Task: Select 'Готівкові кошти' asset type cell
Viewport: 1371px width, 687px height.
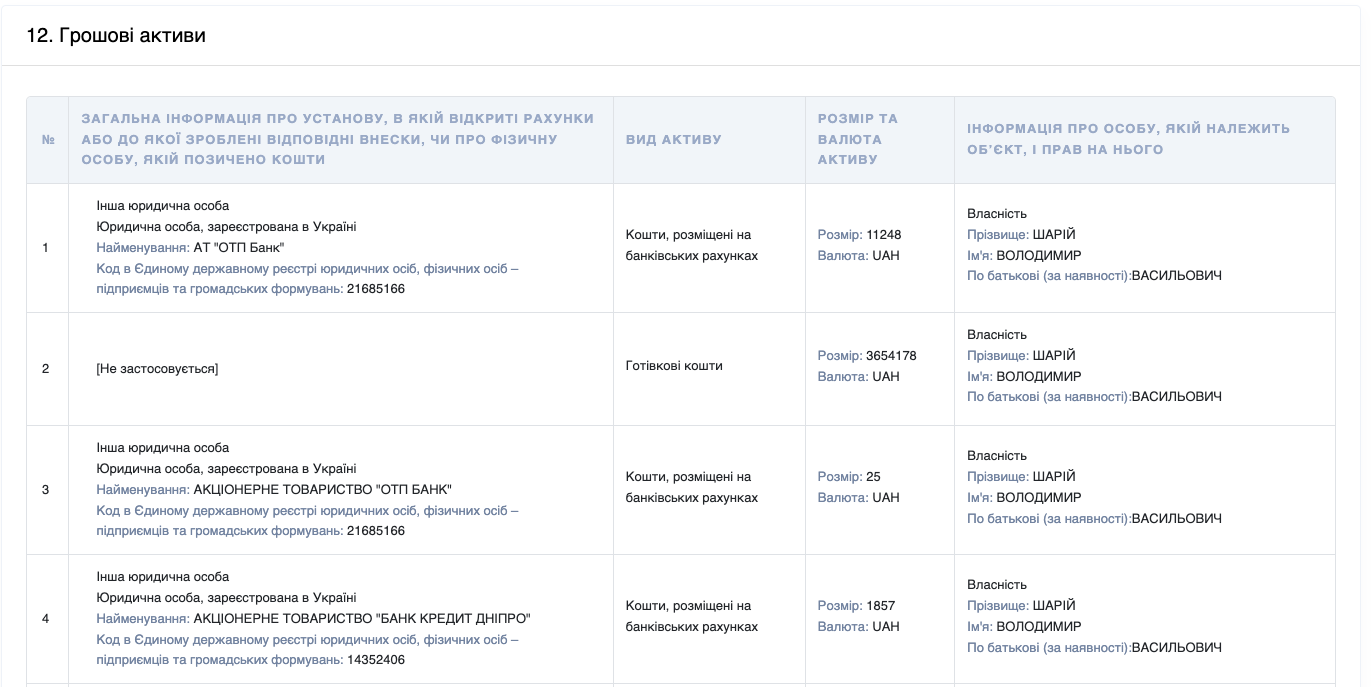Action: coord(674,366)
